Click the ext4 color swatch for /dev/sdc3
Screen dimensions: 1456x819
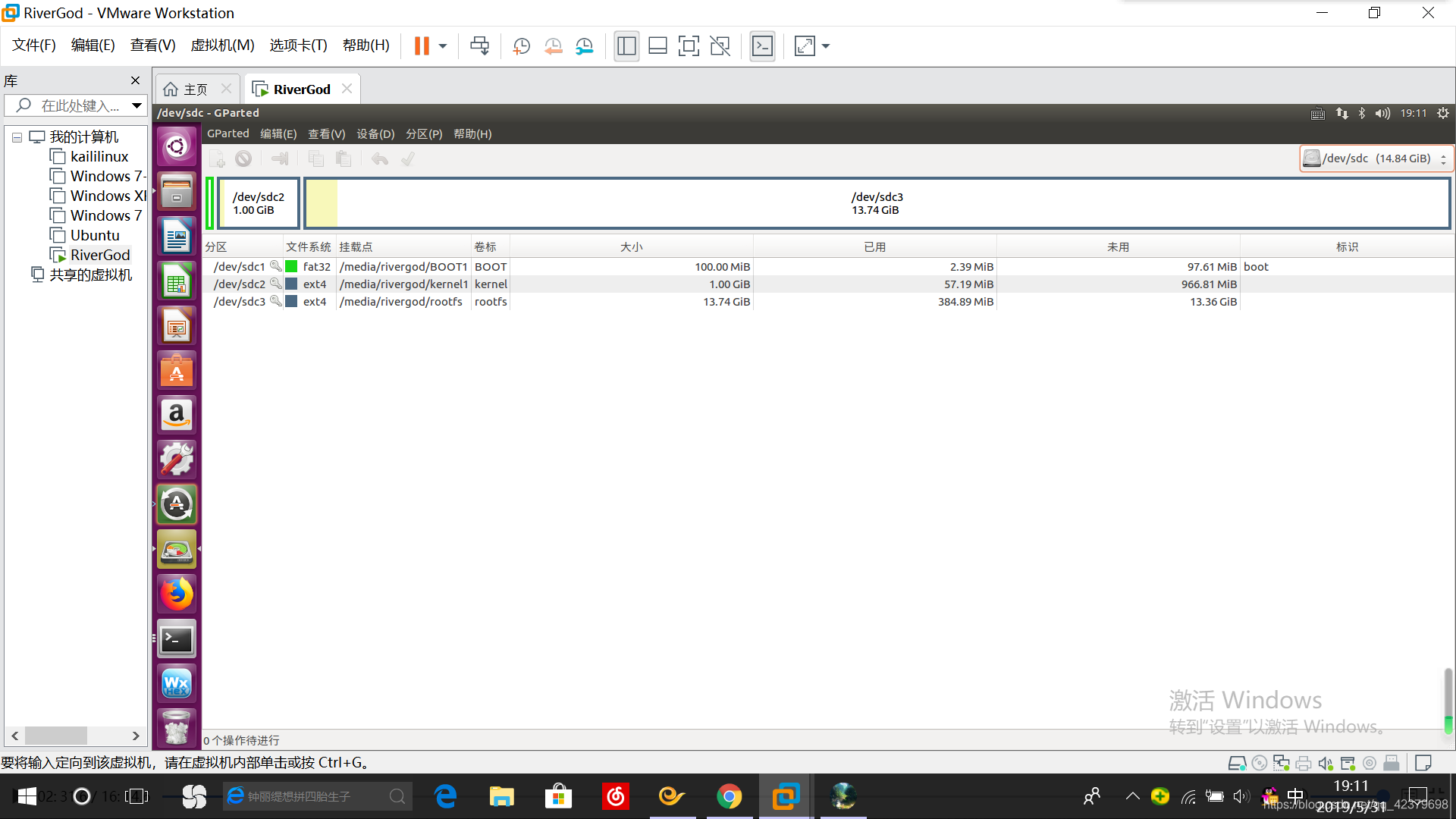[x=291, y=302]
